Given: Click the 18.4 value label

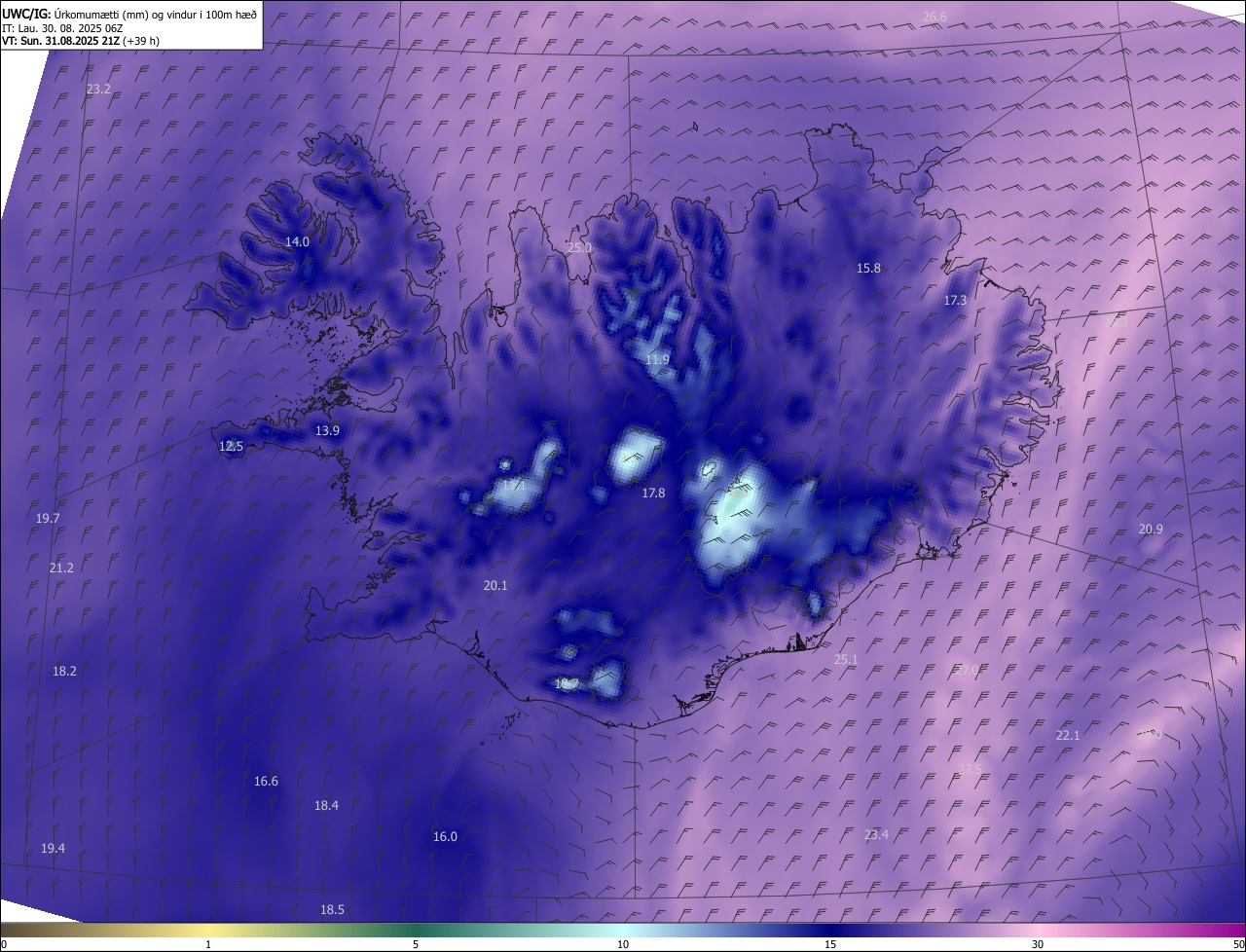Looking at the screenshot, I should (326, 805).
